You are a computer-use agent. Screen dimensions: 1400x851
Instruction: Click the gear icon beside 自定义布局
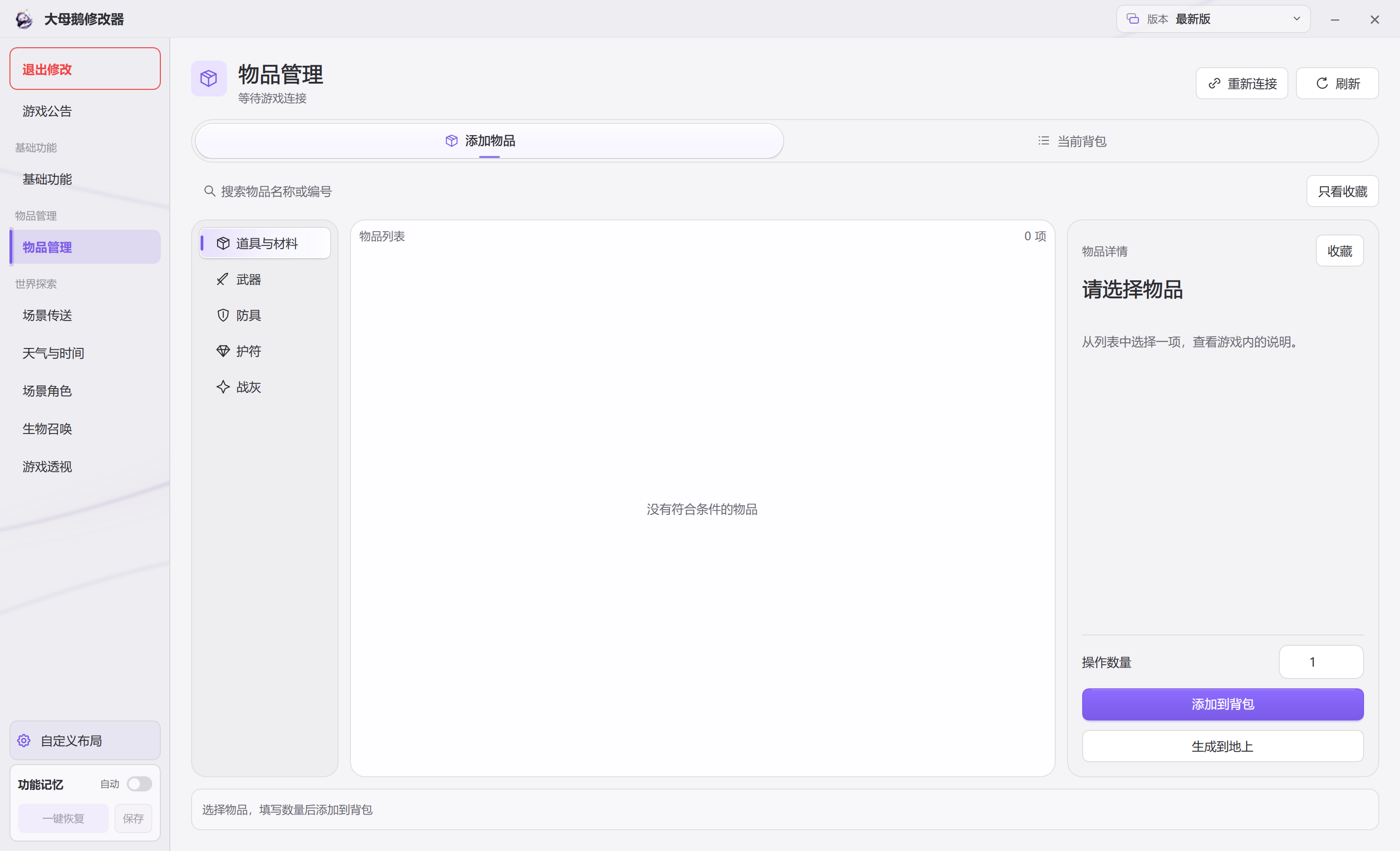24,741
